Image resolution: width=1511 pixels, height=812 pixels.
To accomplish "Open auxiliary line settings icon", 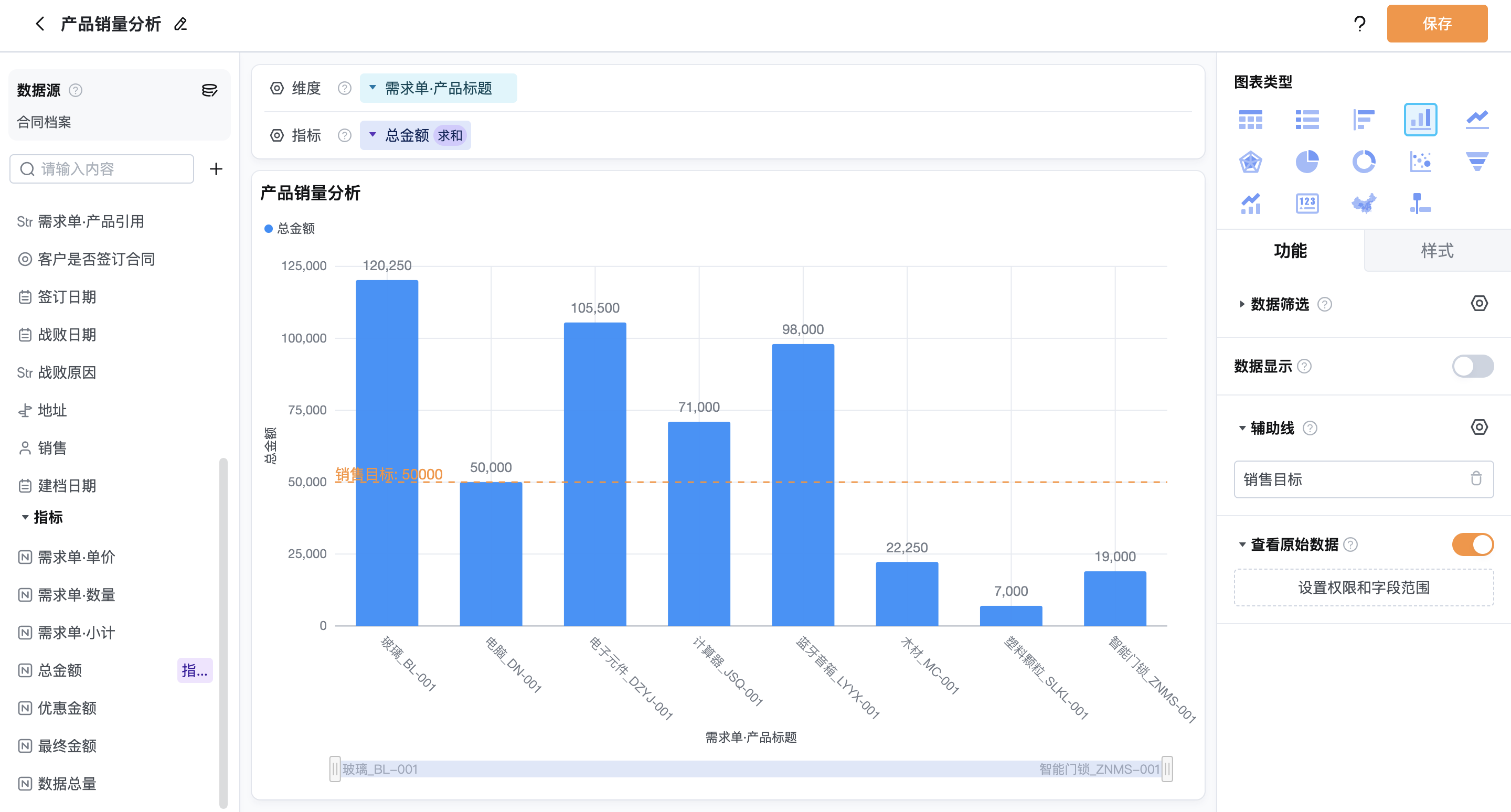I will pos(1479,428).
